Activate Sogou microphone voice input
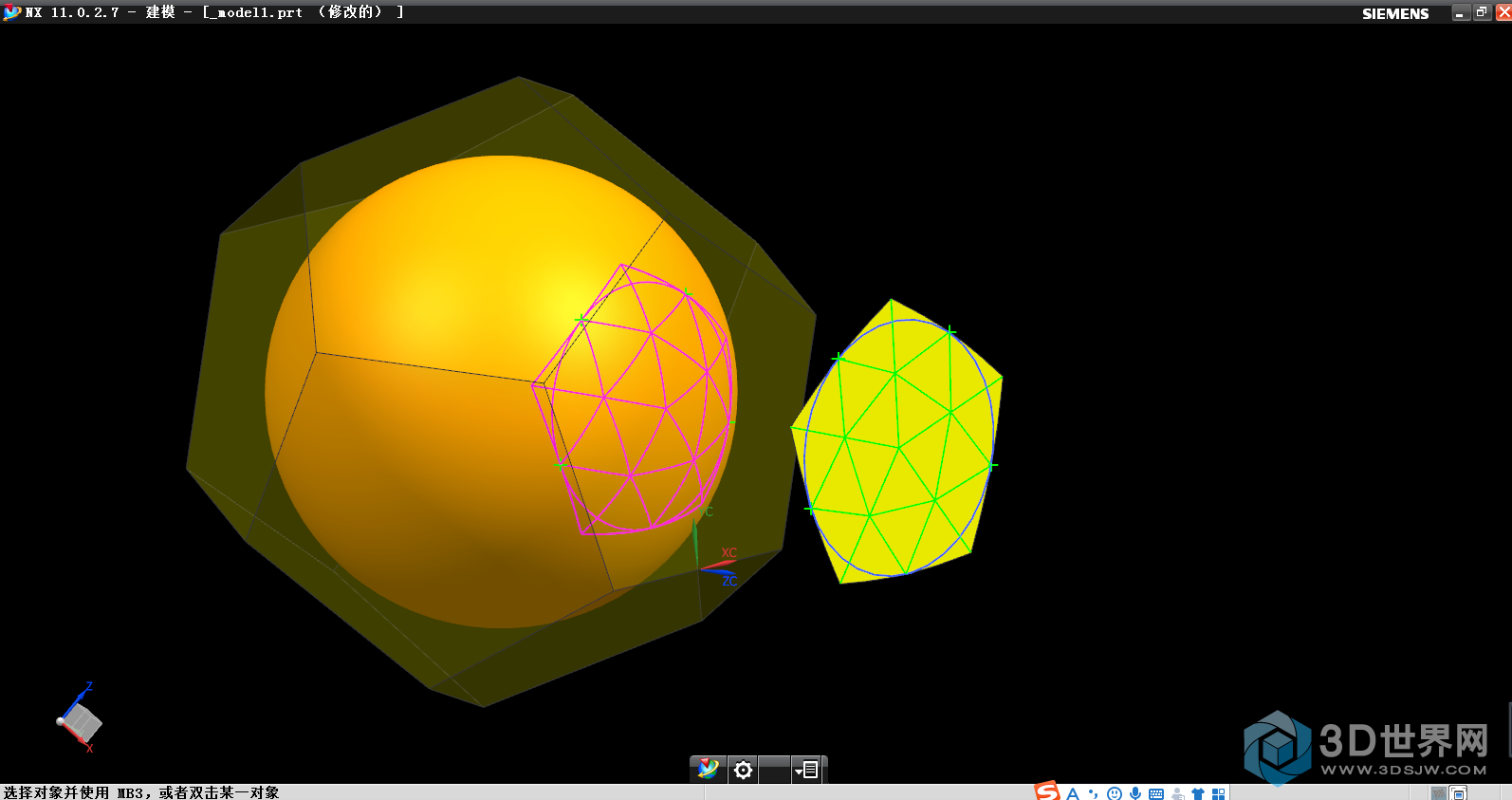 1135,793
